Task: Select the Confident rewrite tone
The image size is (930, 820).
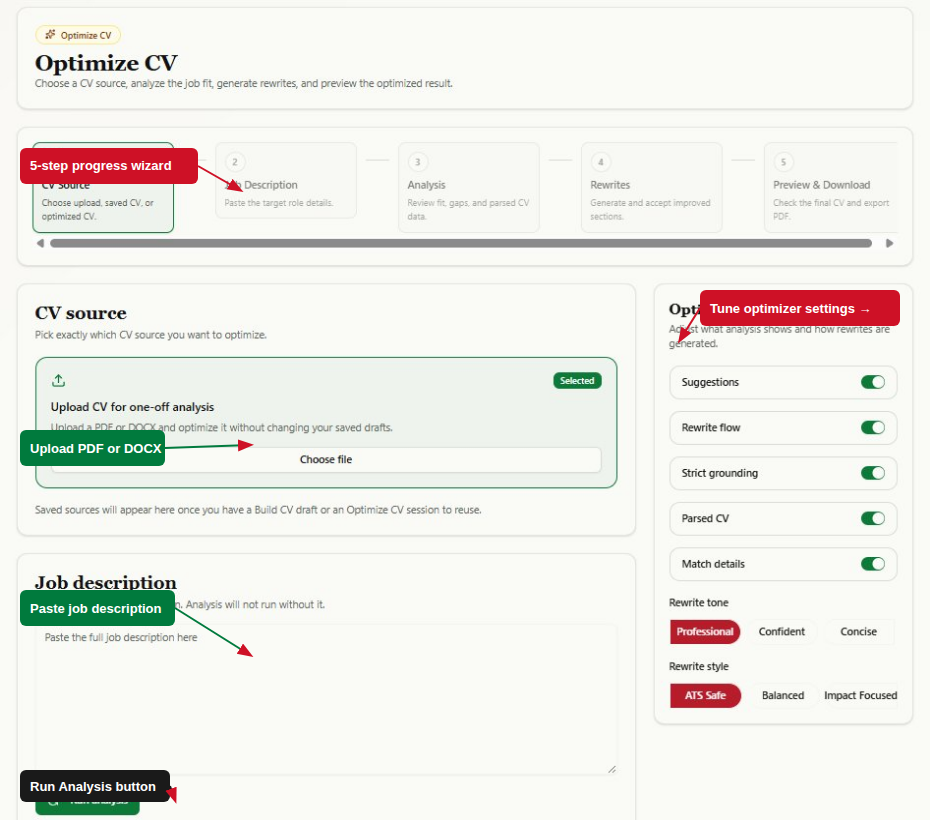Action: coord(782,631)
